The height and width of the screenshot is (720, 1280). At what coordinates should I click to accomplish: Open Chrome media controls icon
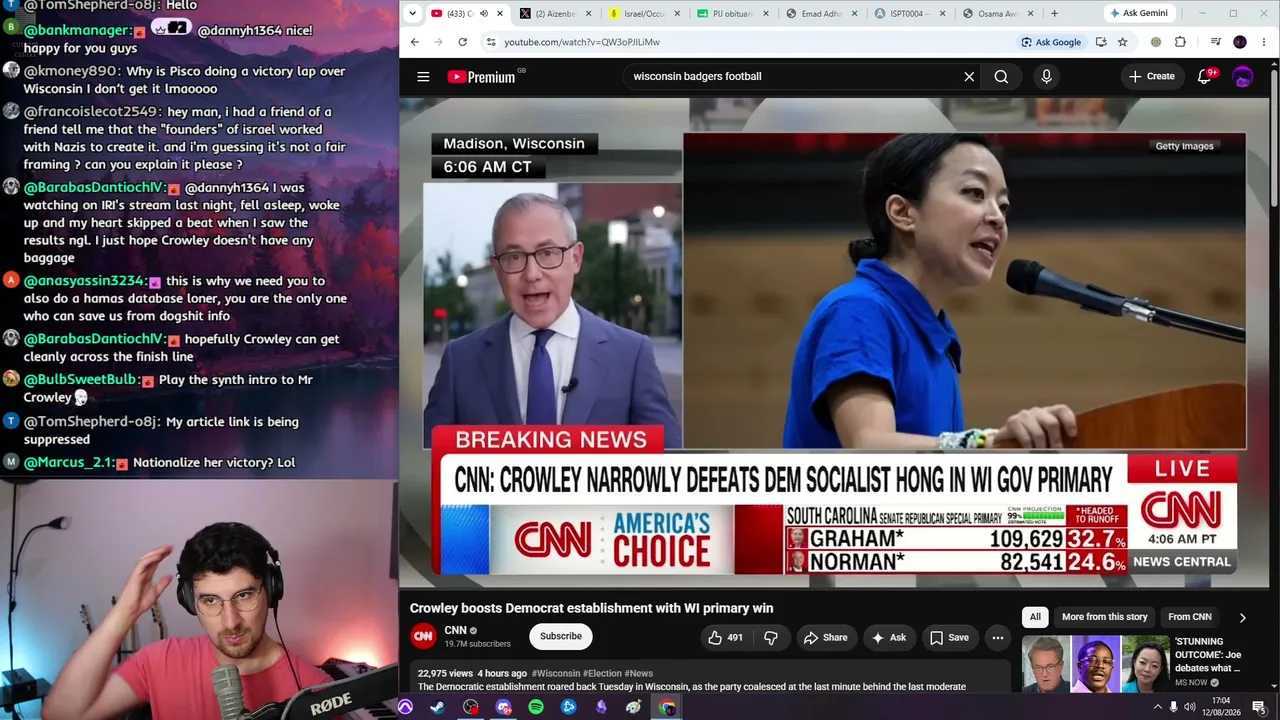(1215, 42)
